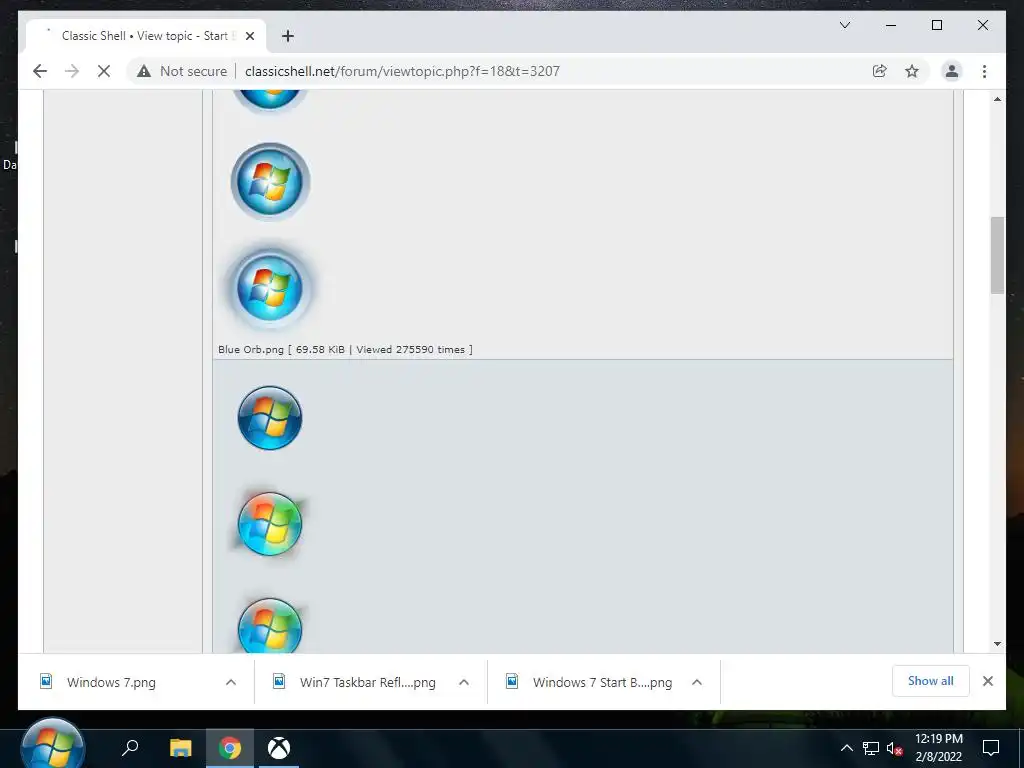Click the scrollbar down arrow
1024x768 pixels.
997,644
